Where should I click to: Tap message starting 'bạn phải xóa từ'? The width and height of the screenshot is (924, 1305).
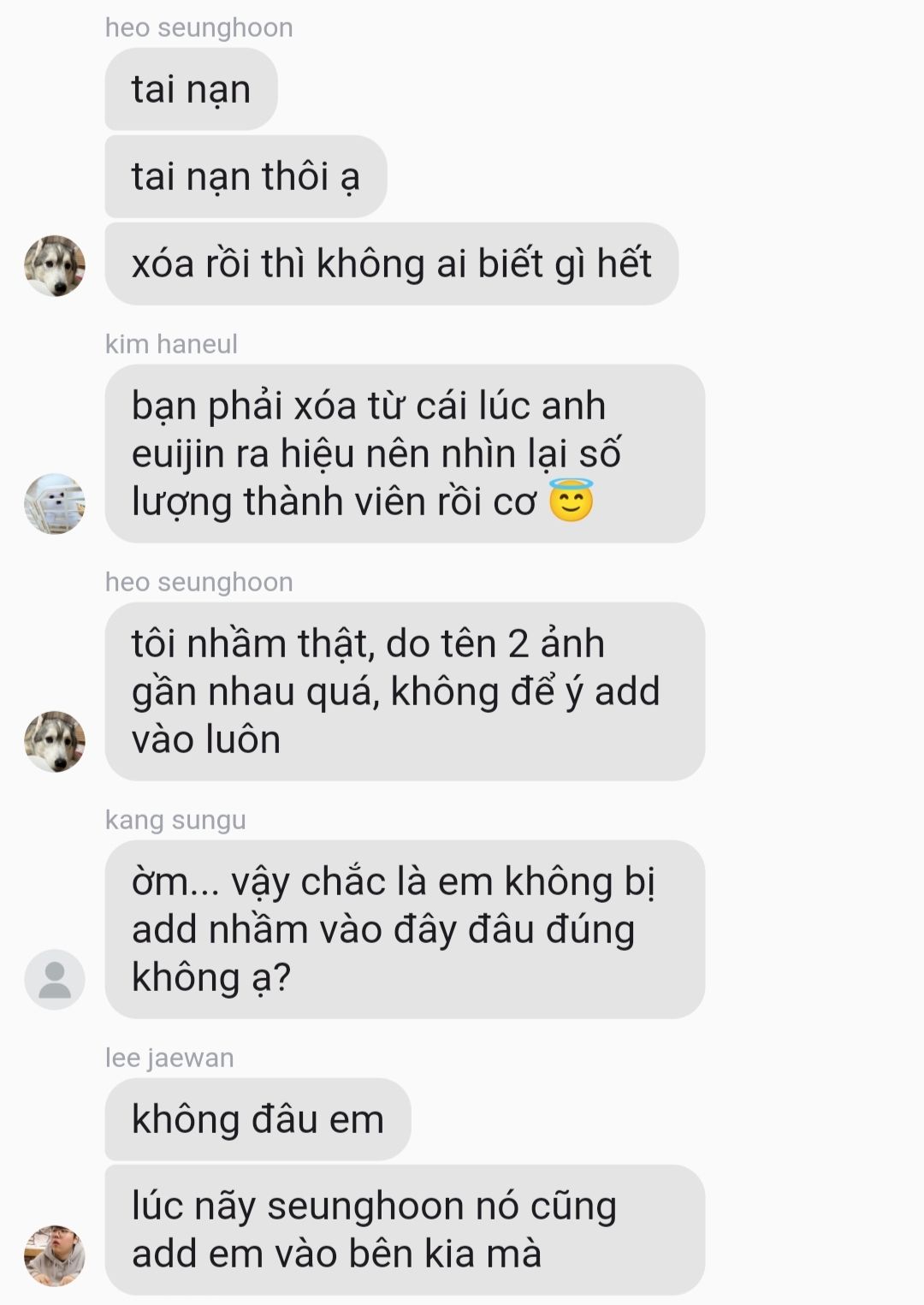(x=405, y=454)
